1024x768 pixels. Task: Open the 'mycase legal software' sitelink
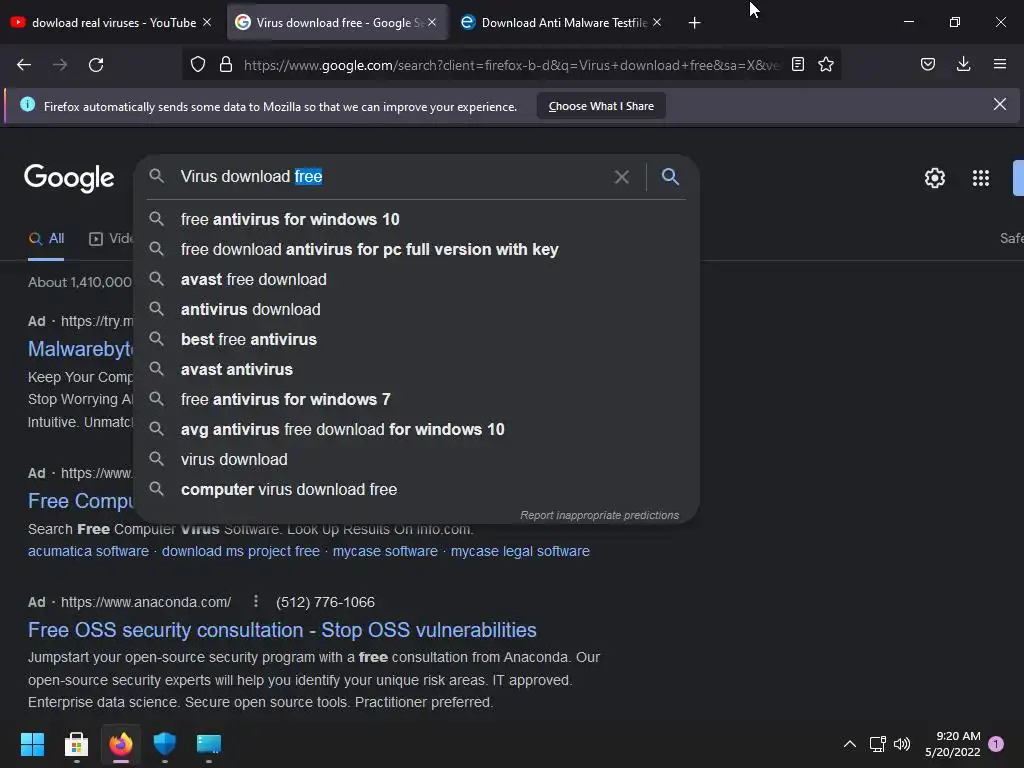520,551
